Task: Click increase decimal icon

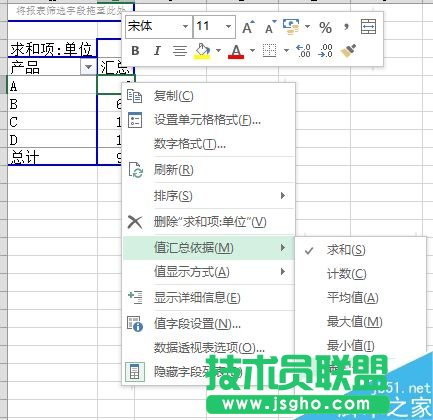Action: pyautogui.click(x=303, y=51)
